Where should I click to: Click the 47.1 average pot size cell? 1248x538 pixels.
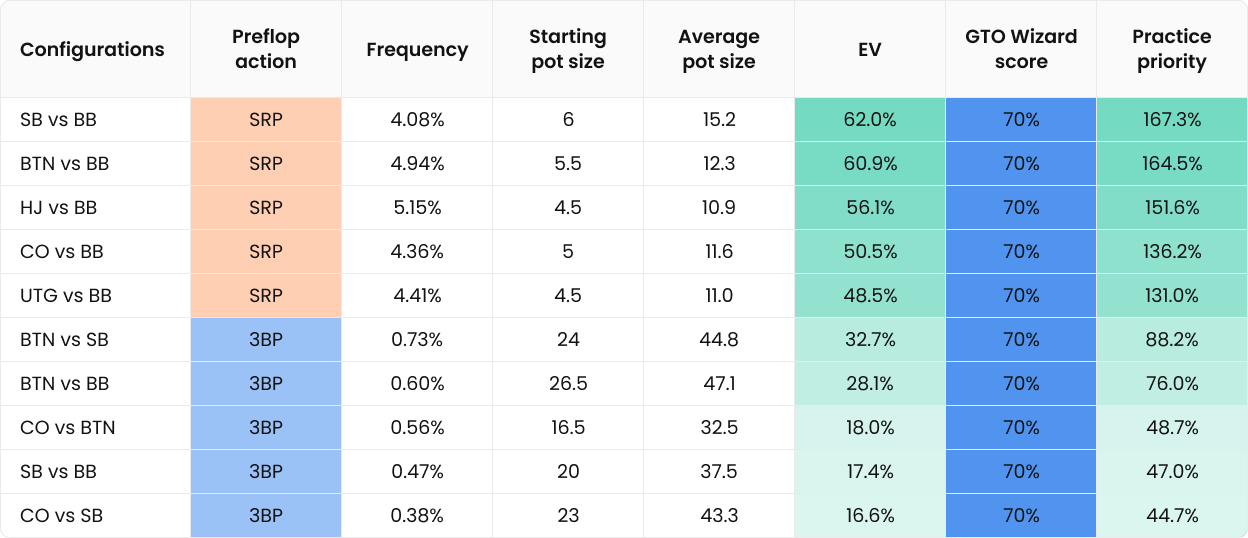pos(718,384)
